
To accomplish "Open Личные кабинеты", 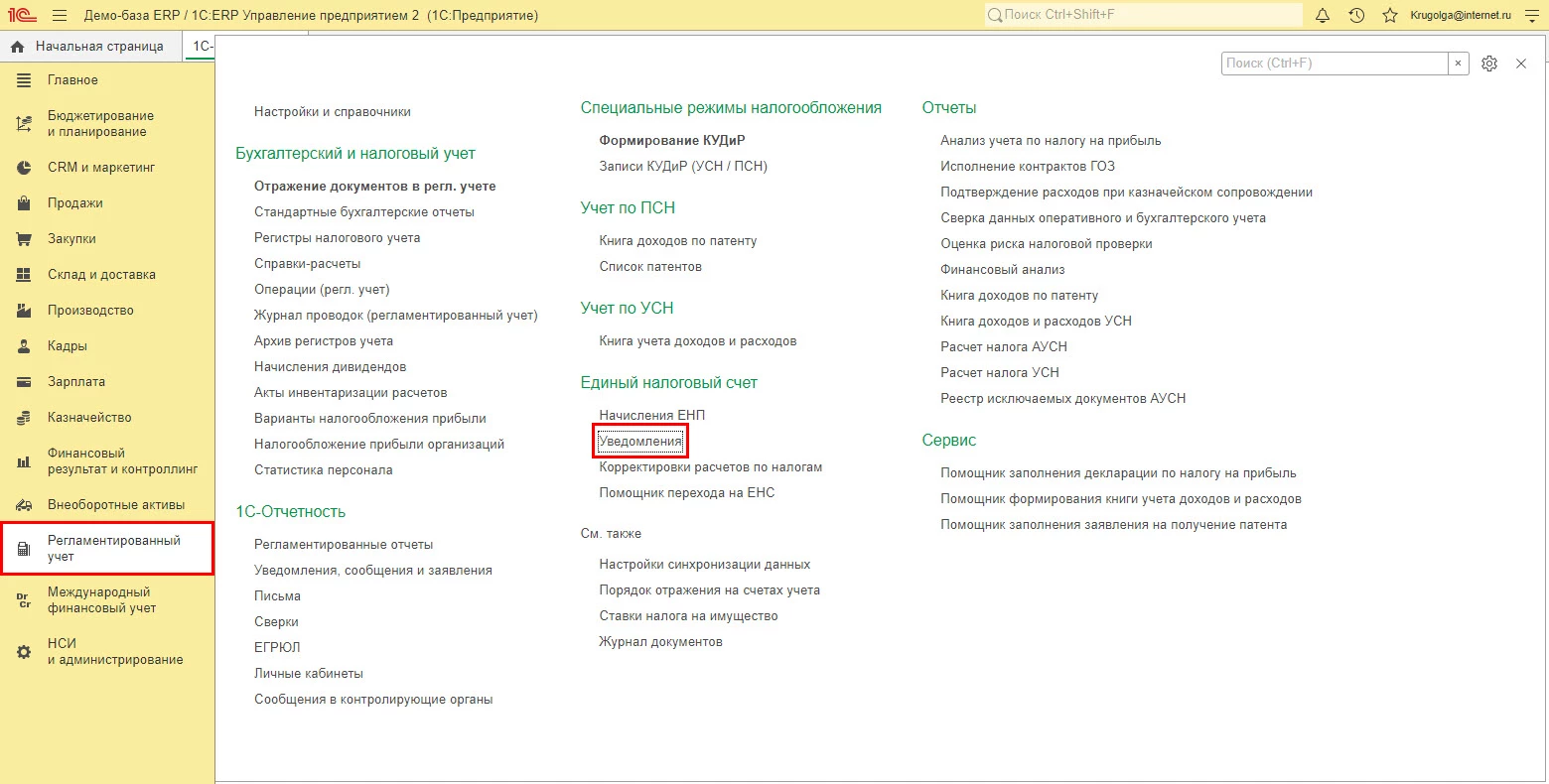I will click(x=309, y=674).
